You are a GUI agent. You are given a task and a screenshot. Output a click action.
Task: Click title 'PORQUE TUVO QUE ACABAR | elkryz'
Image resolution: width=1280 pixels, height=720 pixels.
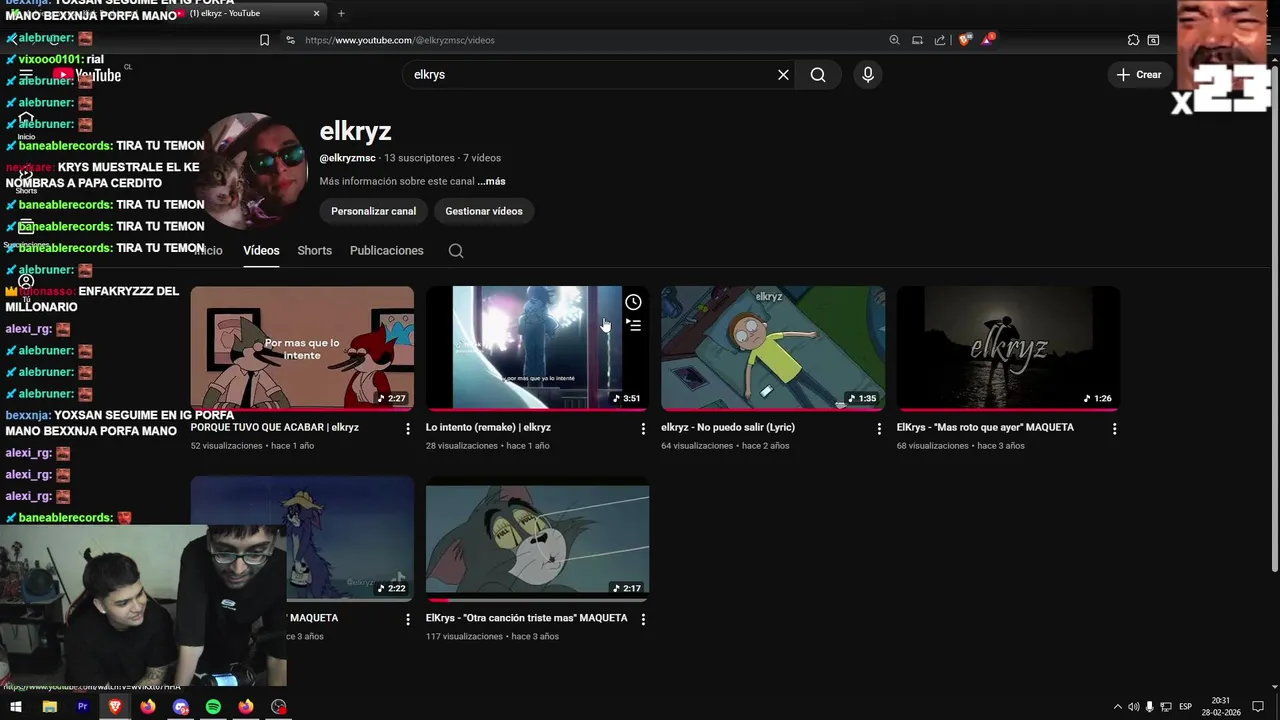pyautogui.click(x=275, y=427)
